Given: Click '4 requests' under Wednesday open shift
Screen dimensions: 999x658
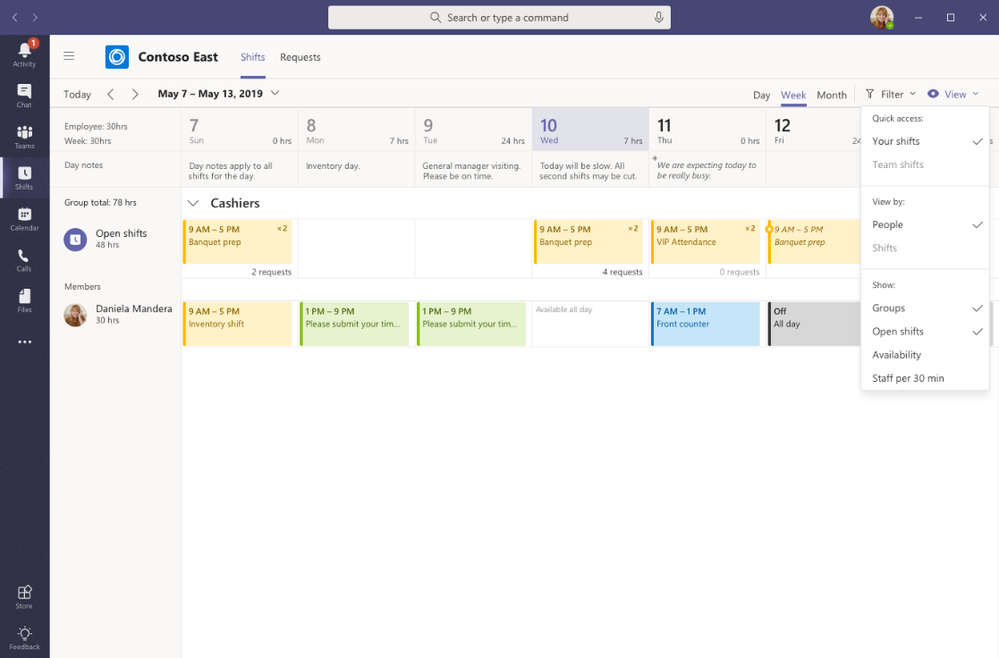Looking at the screenshot, I should 622,271.
